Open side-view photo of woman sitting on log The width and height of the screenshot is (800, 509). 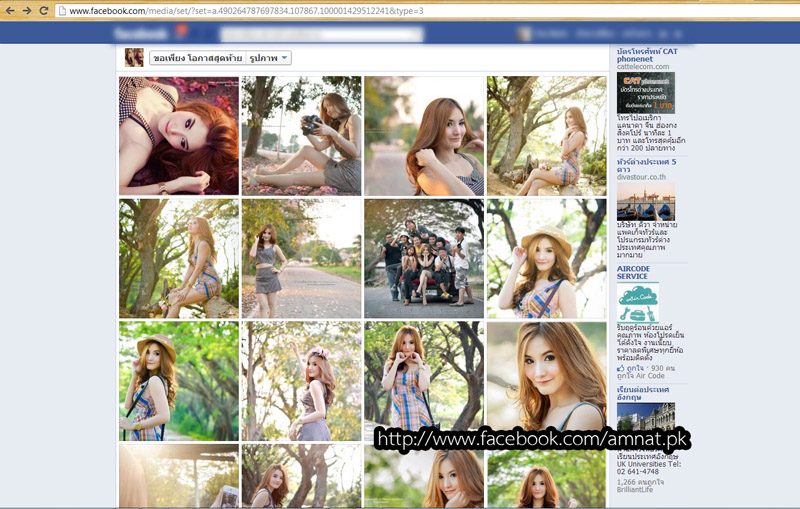click(x=179, y=259)
